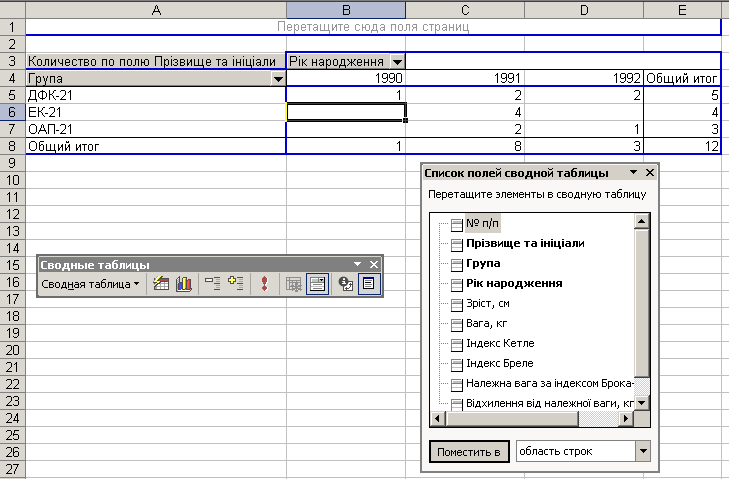This screenshot has height=479, width=729.
Task: Click the field list scroll left arrow
Action: click(437, 419)
